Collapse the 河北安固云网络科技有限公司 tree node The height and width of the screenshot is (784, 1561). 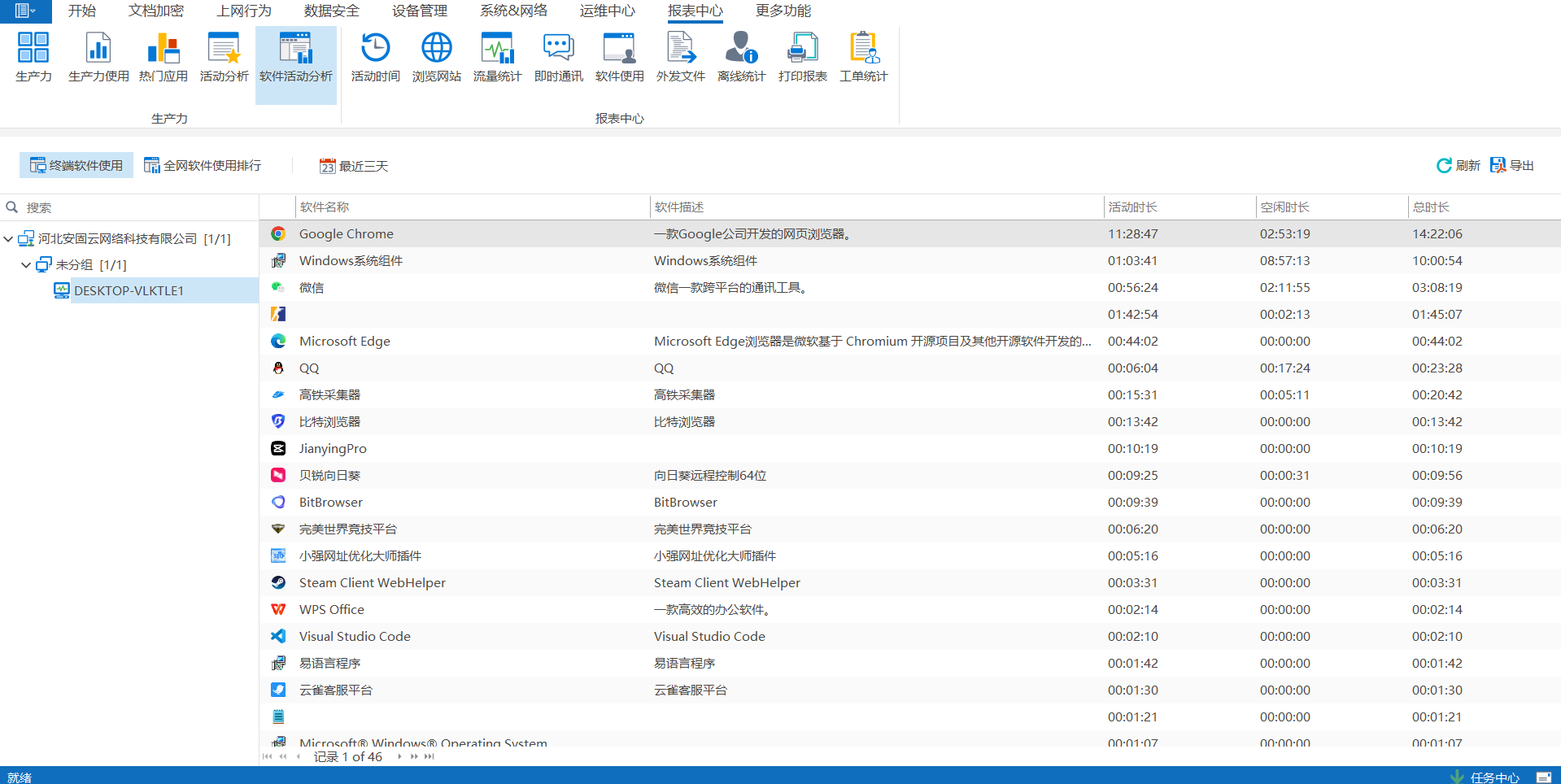(8, 239)
